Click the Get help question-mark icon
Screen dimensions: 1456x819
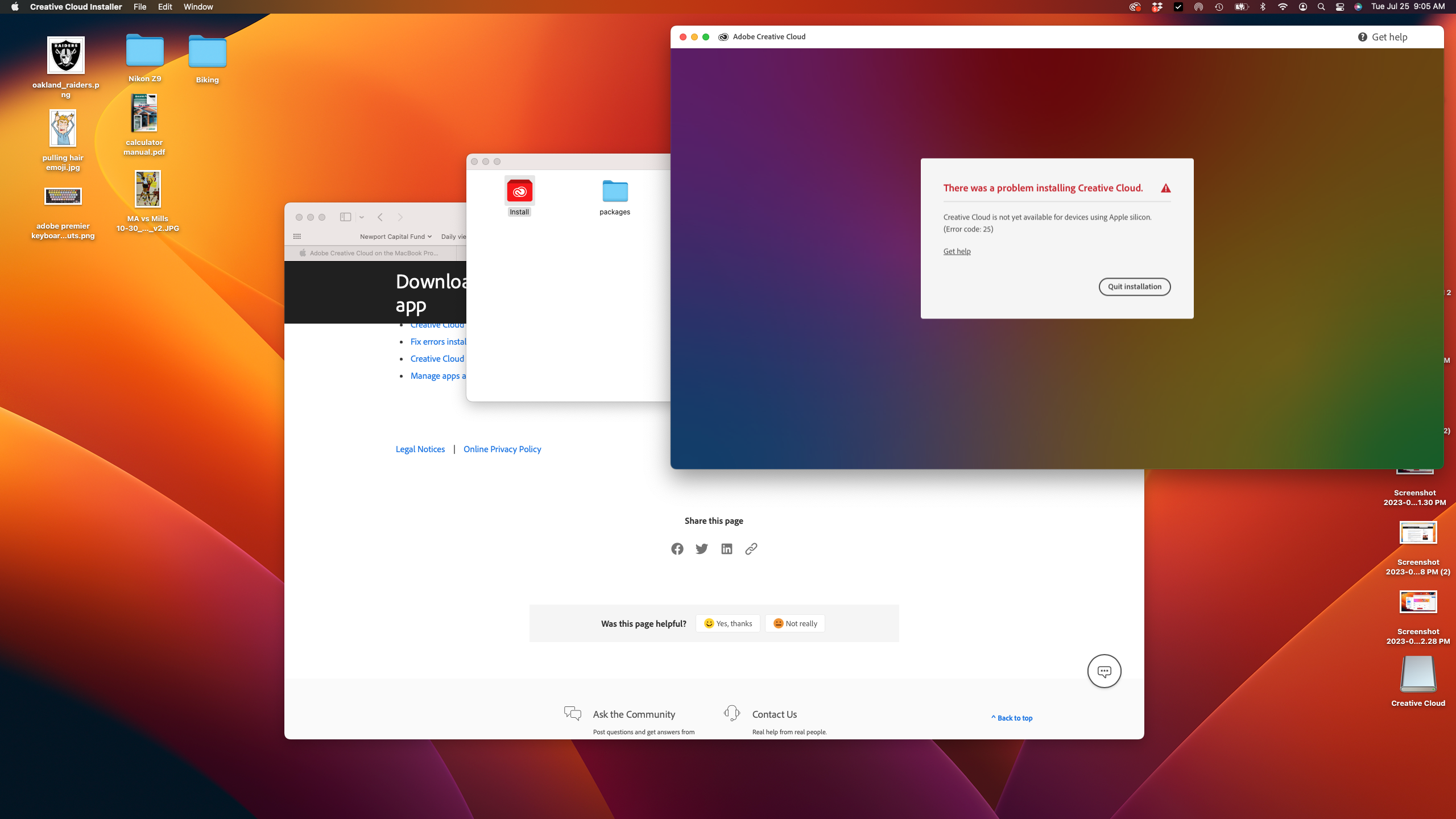tap(1363, 37)
